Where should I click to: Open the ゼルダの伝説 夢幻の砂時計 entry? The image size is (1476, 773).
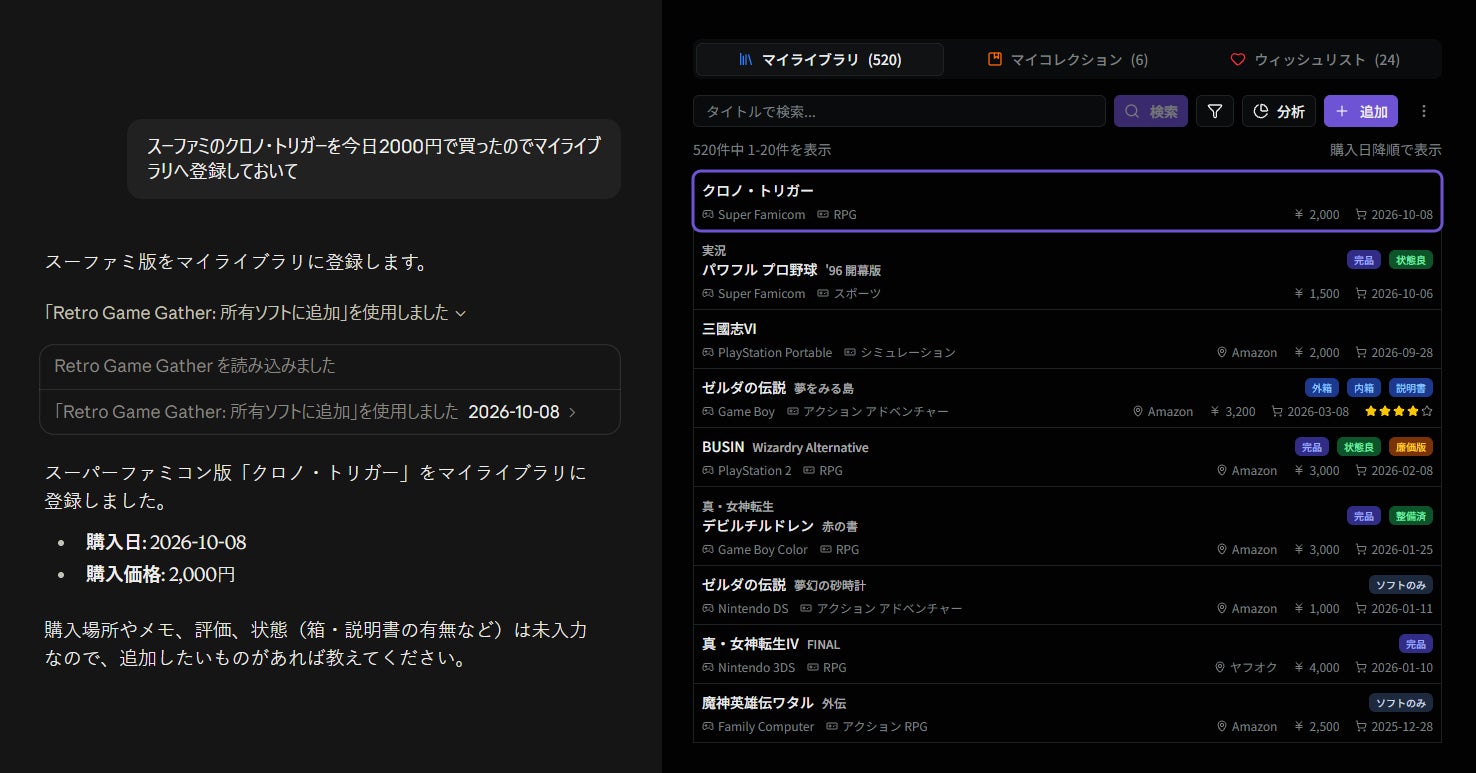click(x=1067, y=595)
